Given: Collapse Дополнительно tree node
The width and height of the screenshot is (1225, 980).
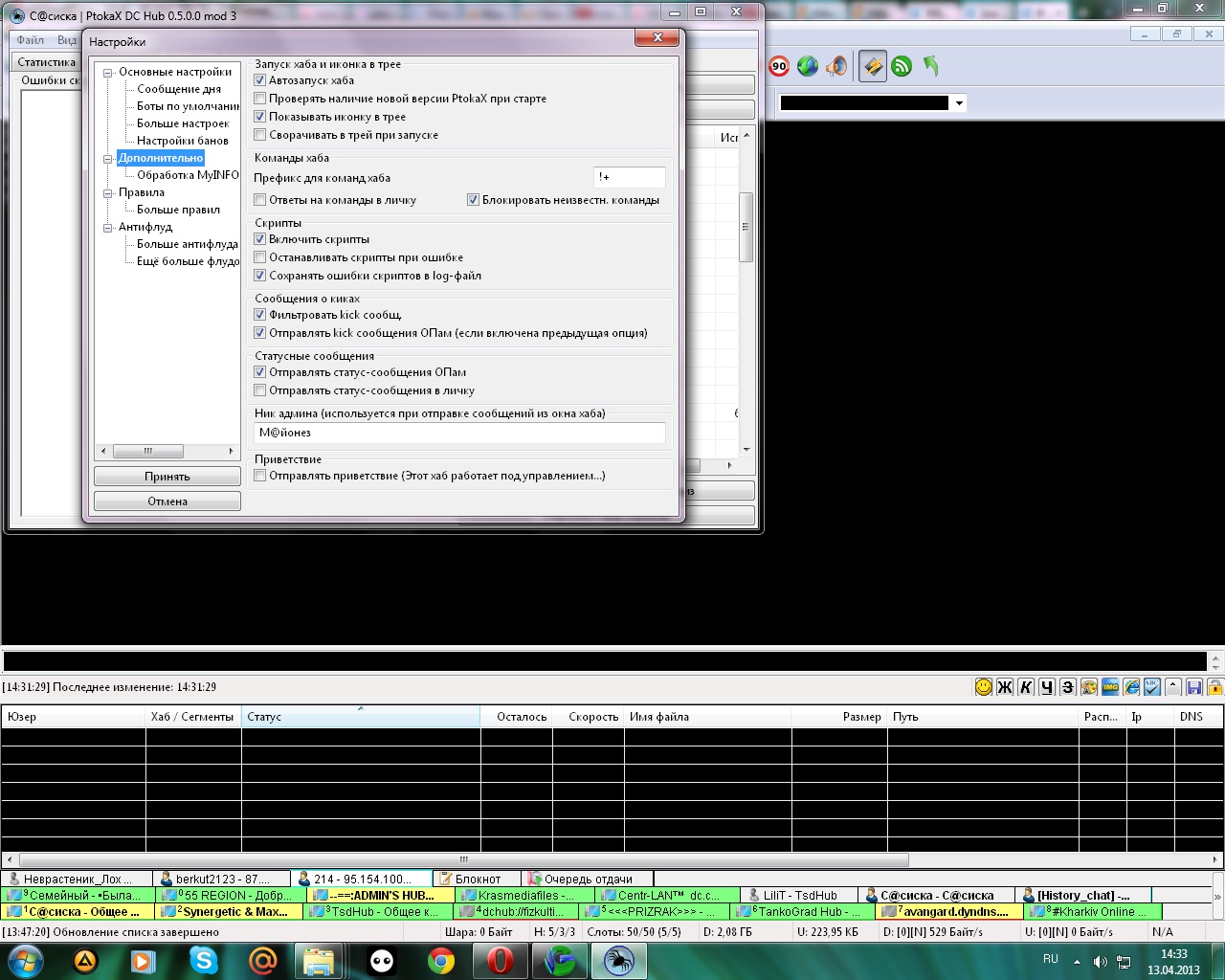Looking at the screenshot, I should point(108,159).
